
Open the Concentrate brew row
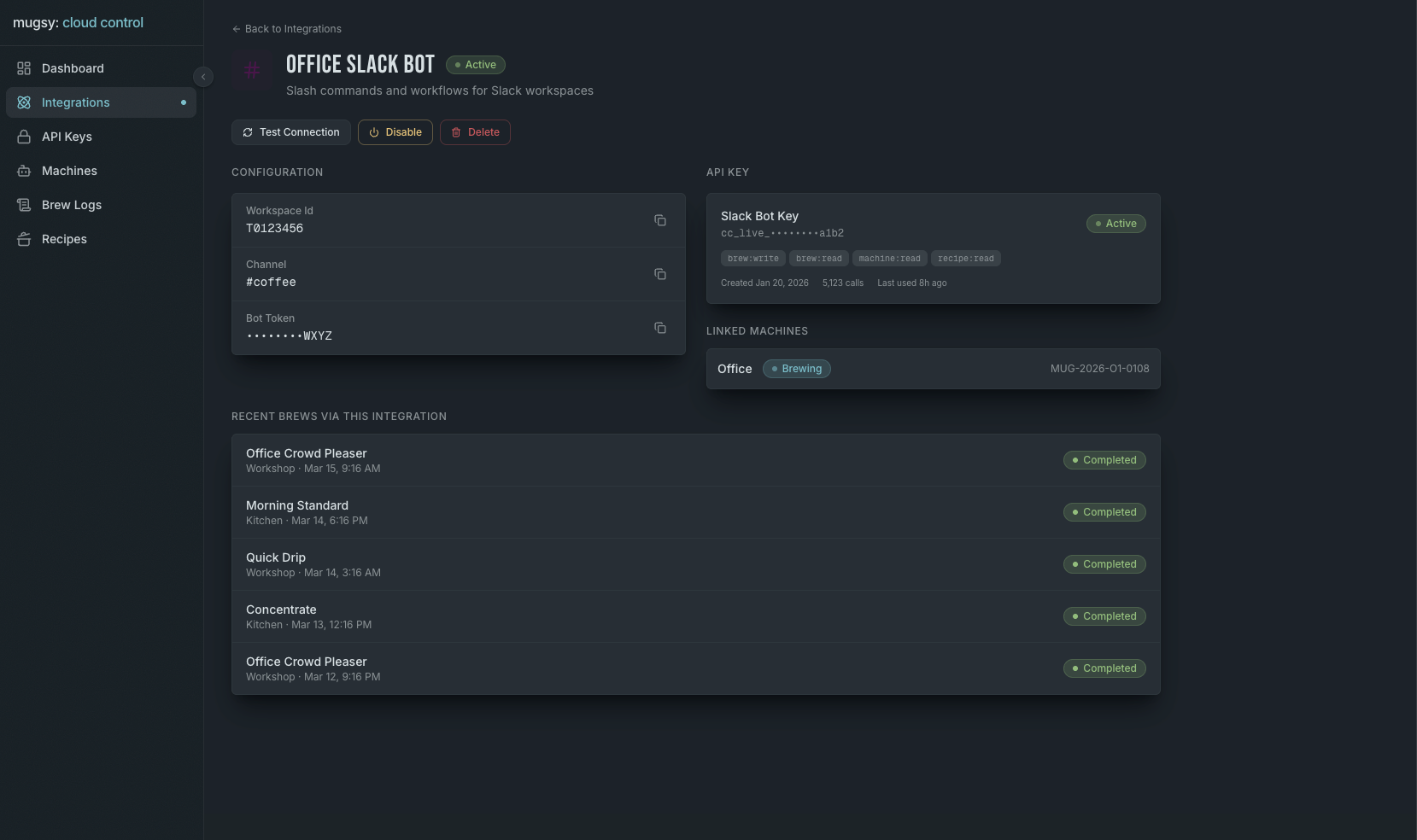click(x=695, y=616)
